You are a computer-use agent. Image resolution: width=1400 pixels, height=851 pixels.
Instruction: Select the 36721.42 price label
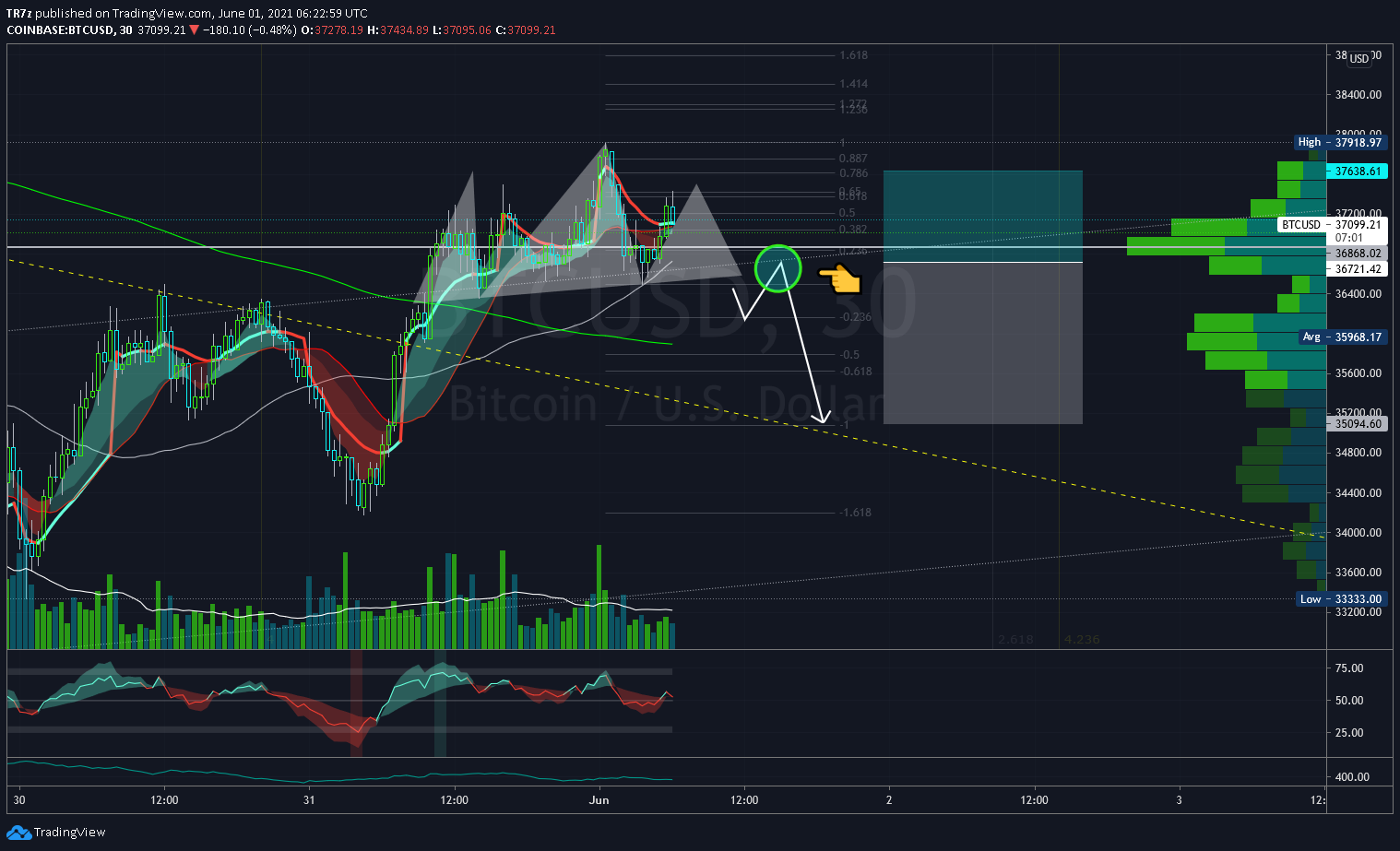click(1357, 269)
